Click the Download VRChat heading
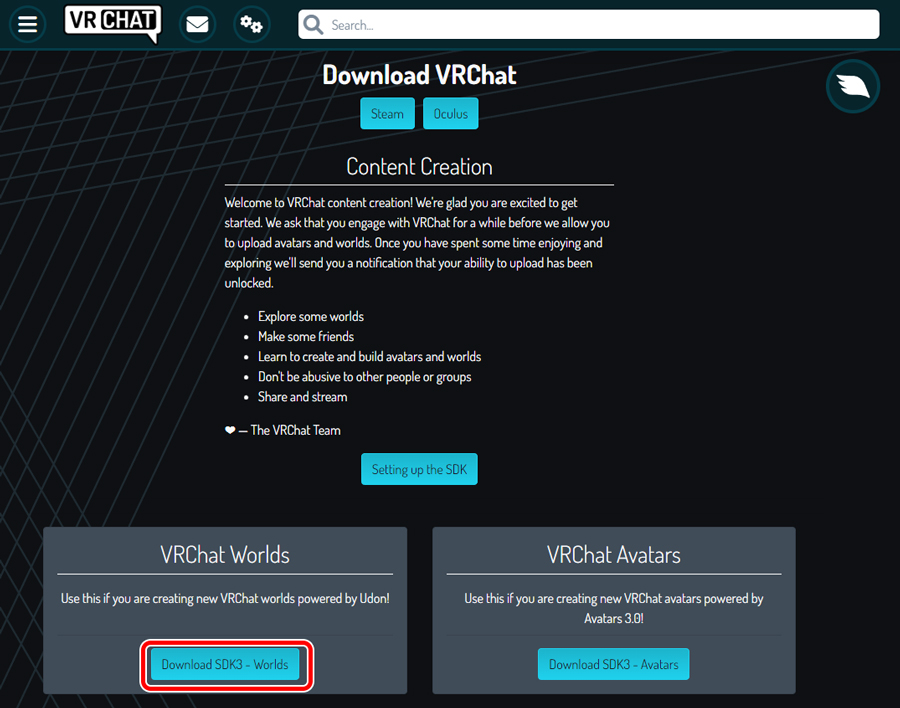Screen dimensions: 900x708 click(x=420, y=75)
